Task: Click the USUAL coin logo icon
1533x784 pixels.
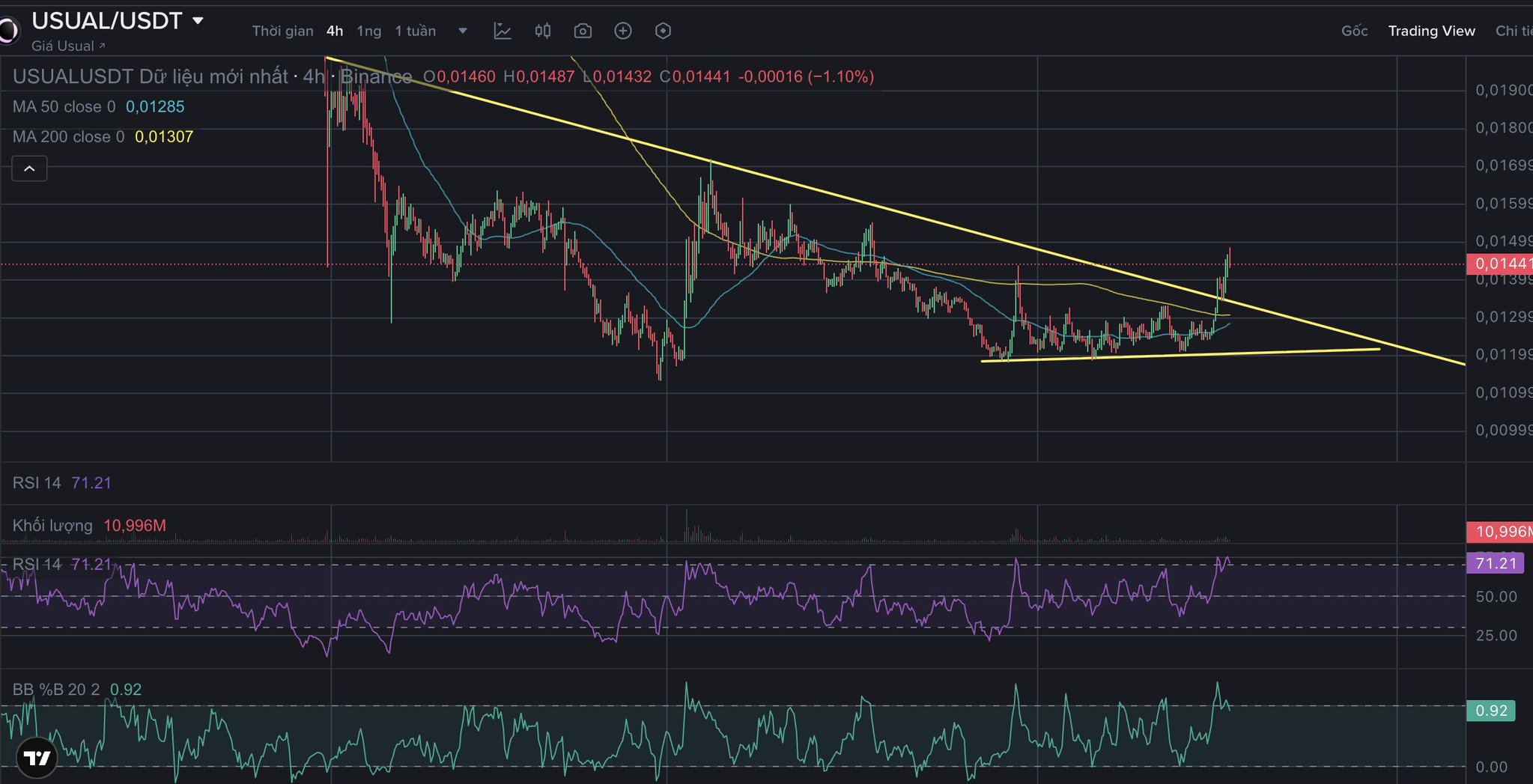Action: [7, 31]
